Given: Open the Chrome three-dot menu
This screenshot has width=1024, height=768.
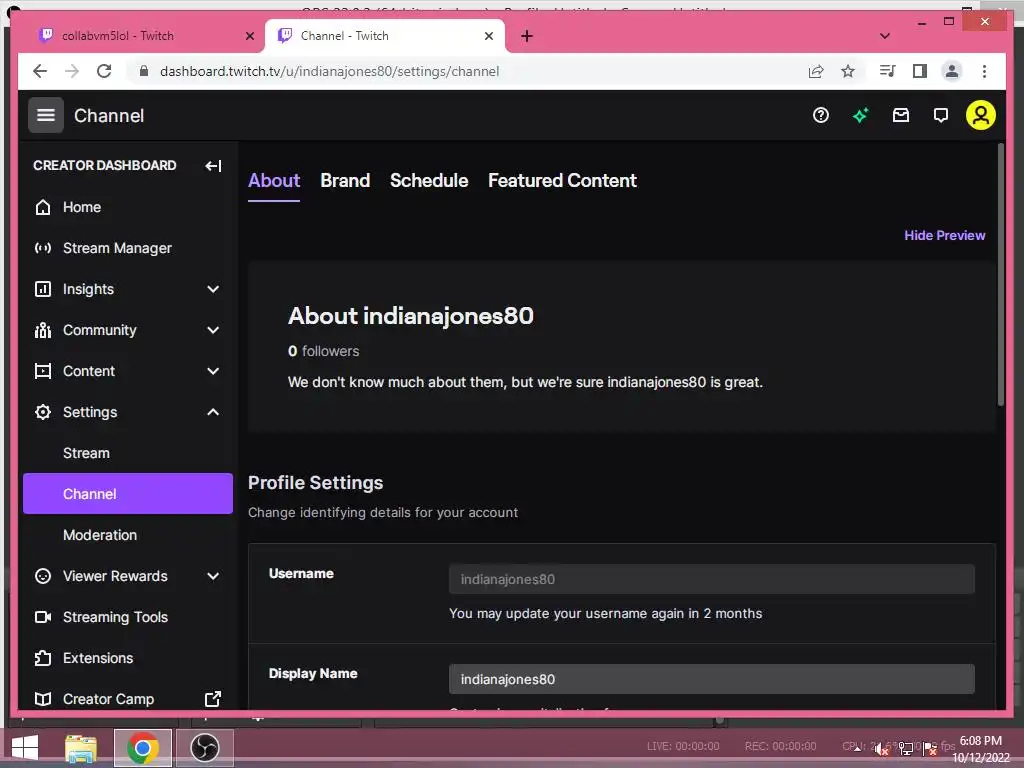Looking at the screenshot, I should [x=984, y=71].
